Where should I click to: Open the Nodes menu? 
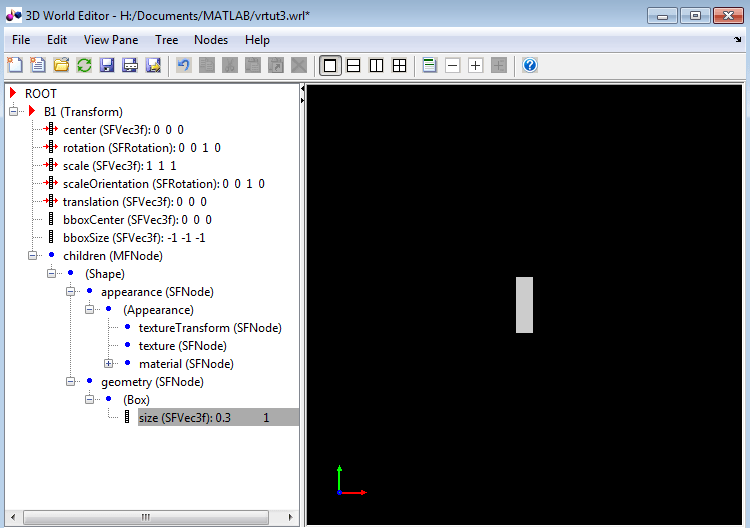click(211, 40)
